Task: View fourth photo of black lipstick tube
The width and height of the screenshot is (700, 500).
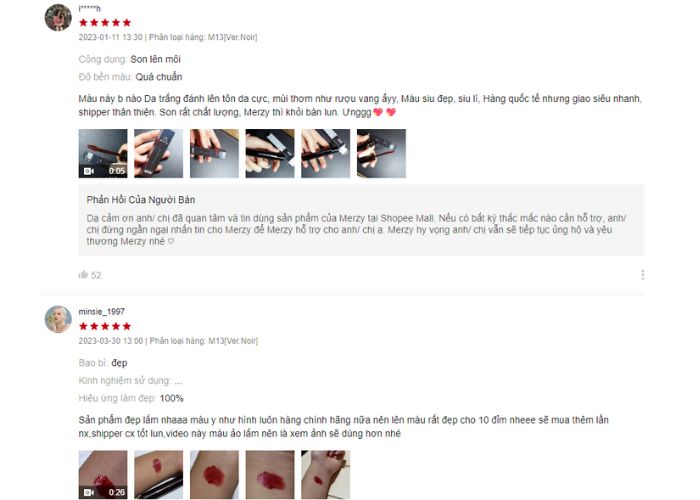Action: tap(270, 154)
